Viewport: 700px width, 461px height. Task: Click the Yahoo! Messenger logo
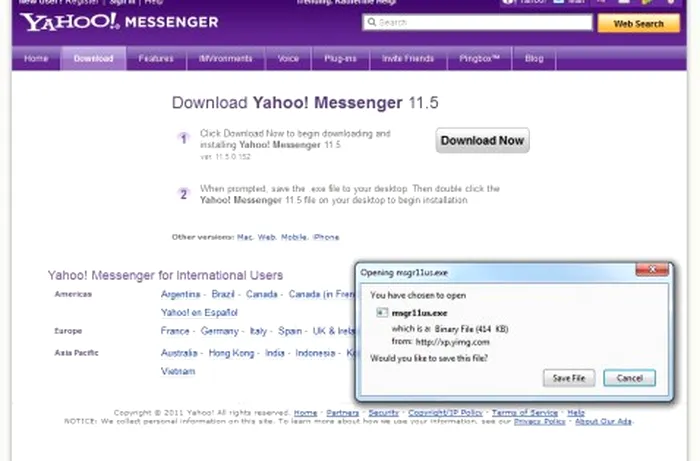pos(119,22)
